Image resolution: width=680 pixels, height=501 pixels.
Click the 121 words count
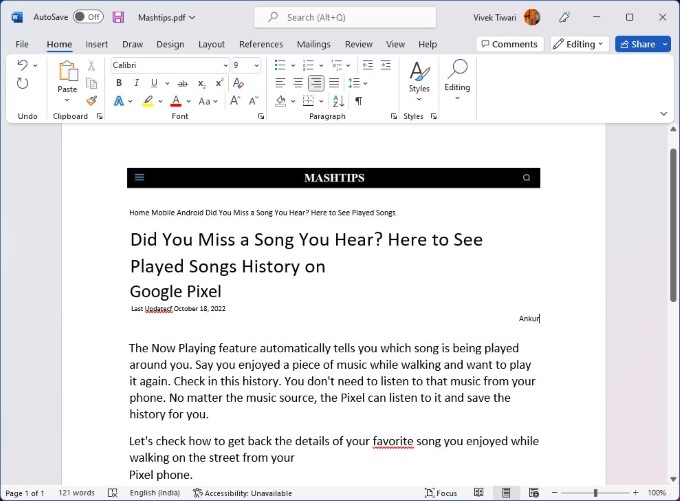[76, 493]
